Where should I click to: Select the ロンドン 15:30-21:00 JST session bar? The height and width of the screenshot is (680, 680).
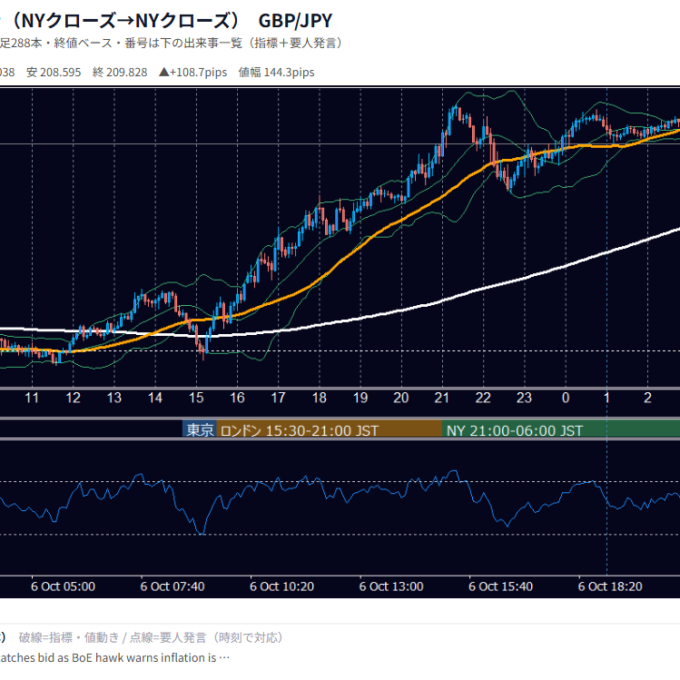click(330, 430)
